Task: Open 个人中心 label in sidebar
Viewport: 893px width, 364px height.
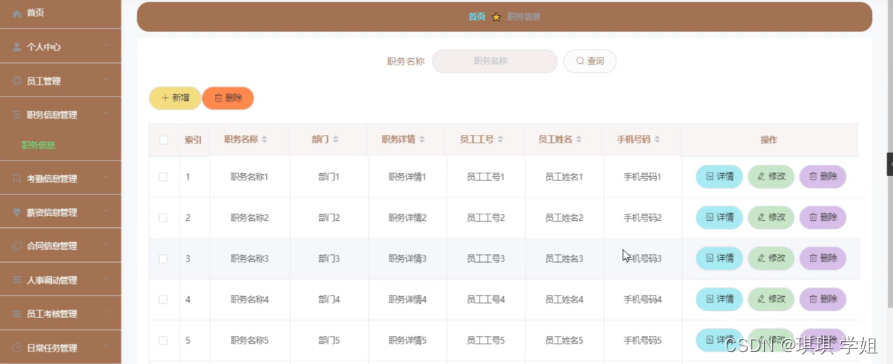Action: pos(44,47)
